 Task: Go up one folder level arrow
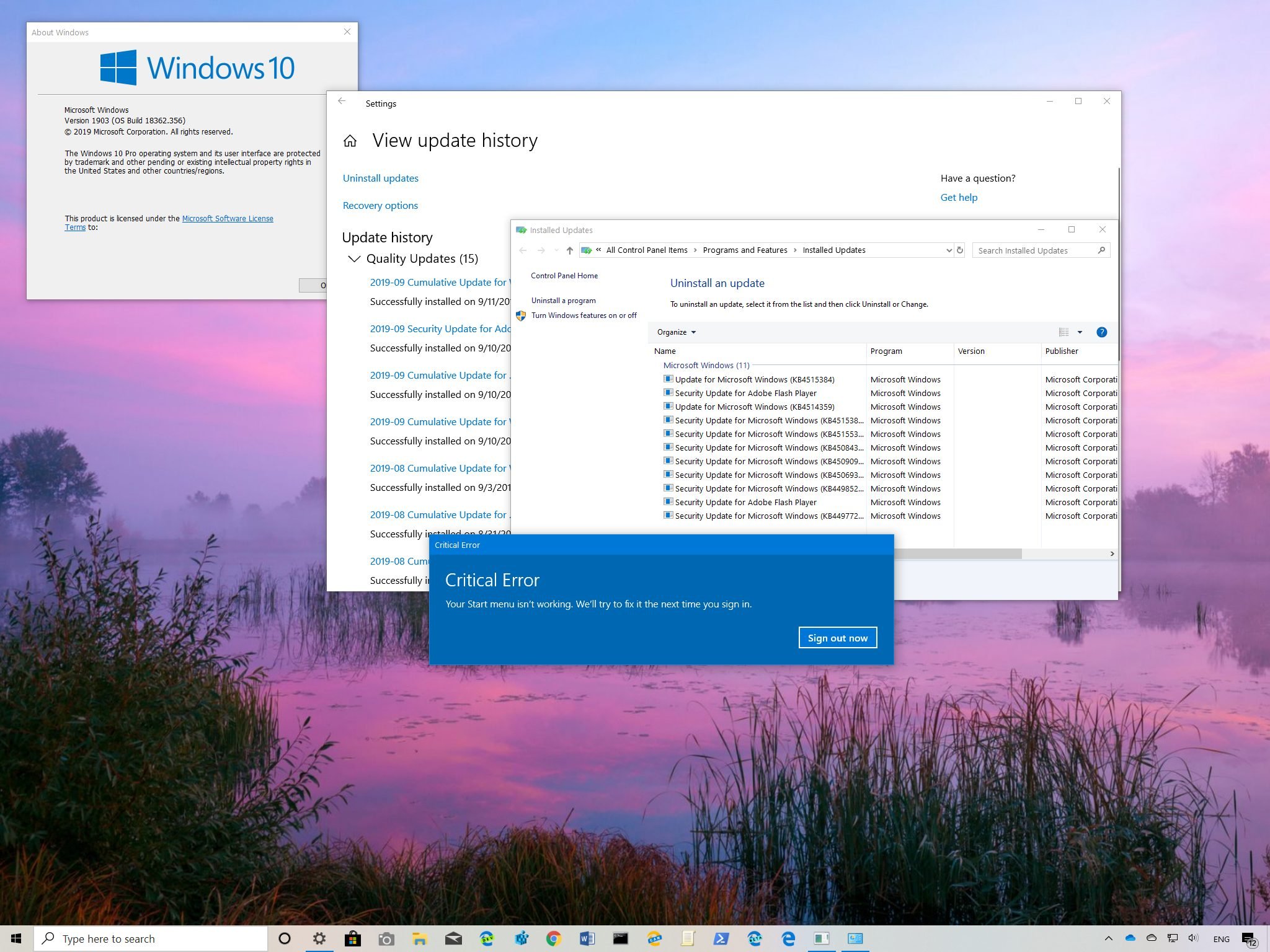pyautogui.click(x=569, y=250)
